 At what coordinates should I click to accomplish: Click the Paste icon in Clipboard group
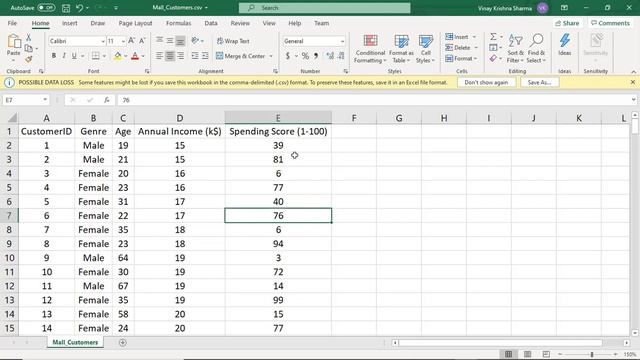point(14,41)
